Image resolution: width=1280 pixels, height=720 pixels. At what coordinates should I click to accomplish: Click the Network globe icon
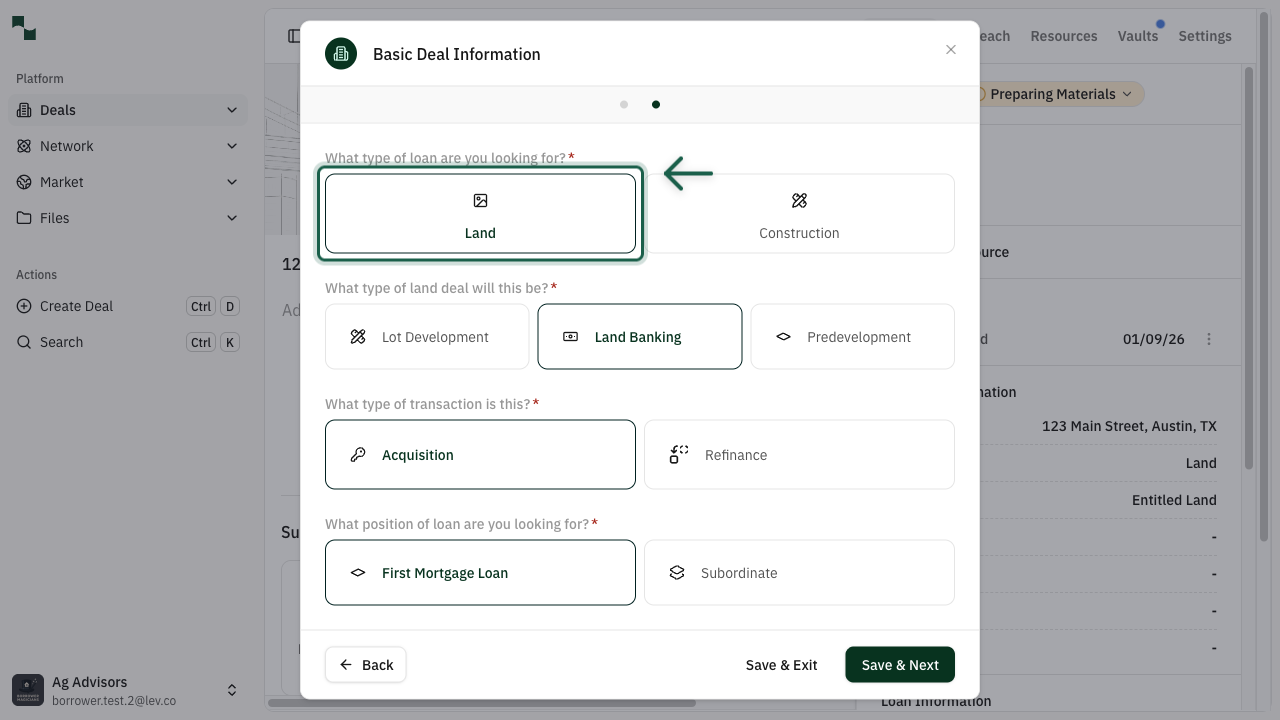tap(22, 146)
